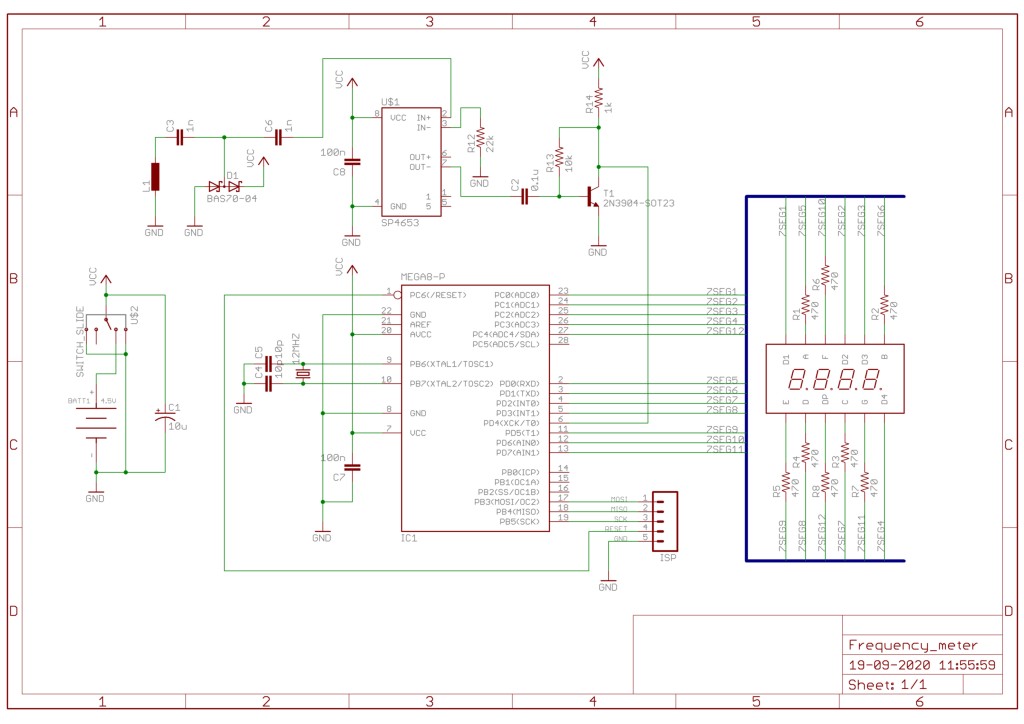Select the L1 inductor symbol
Screen dimensions: 1024x724
[x=155, y=176]
